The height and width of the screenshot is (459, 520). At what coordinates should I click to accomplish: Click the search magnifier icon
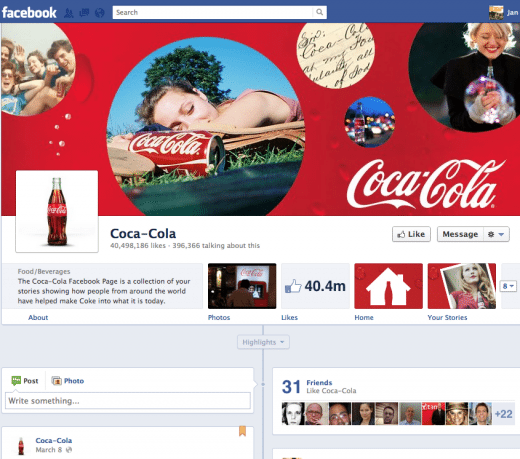[x=319, y=12]
